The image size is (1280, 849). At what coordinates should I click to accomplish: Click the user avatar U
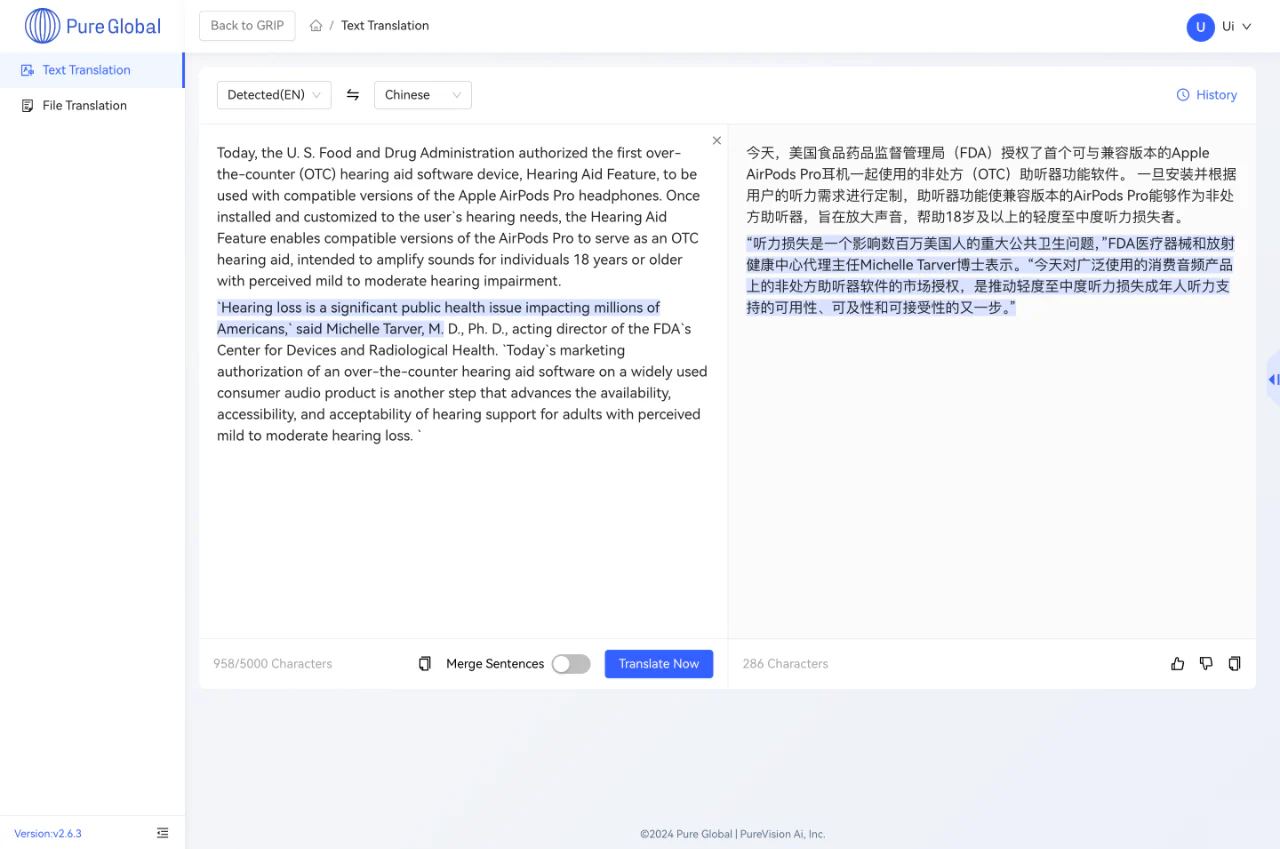tap(1200, 27)
